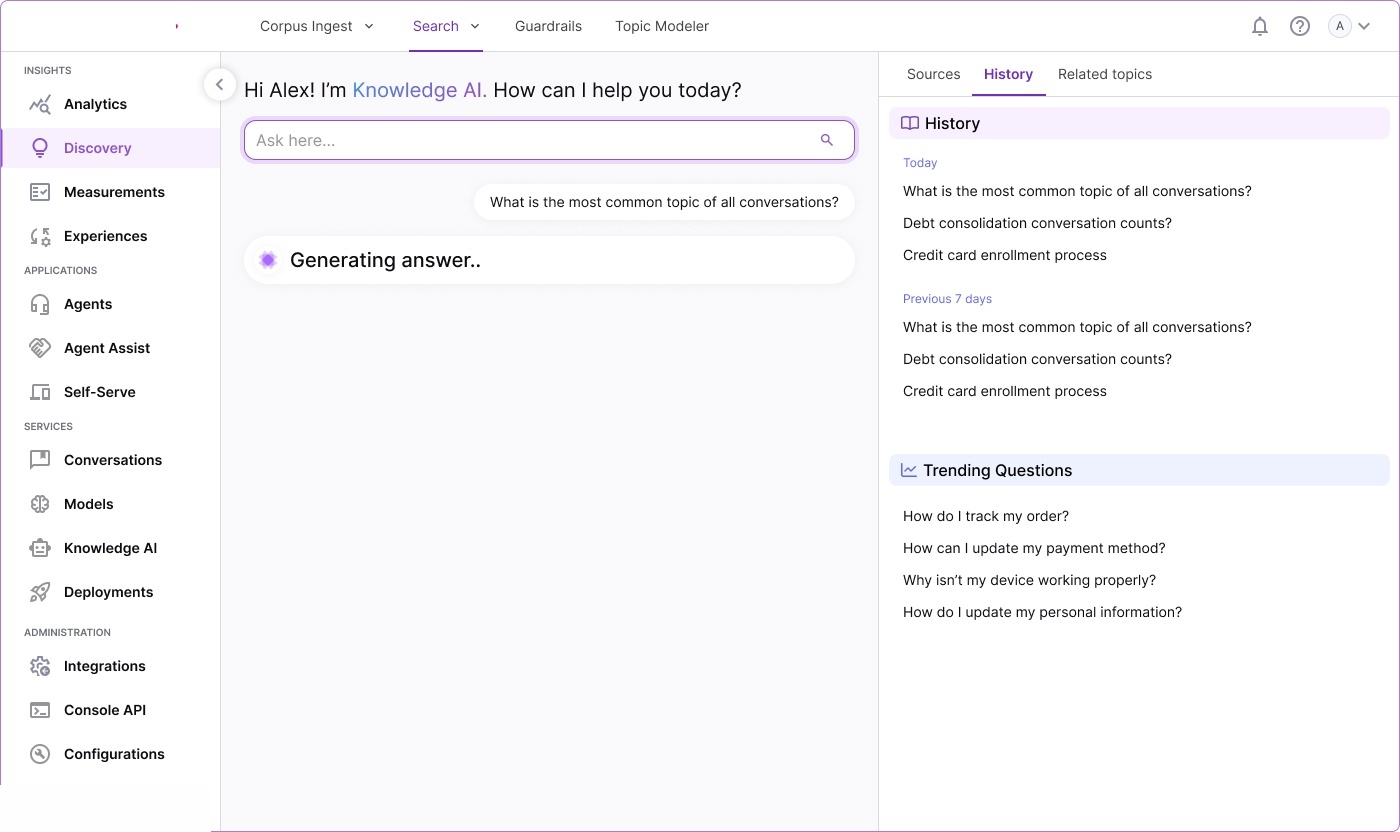
Task: Go to Agent Assist in sidebar
Action: 107,348
